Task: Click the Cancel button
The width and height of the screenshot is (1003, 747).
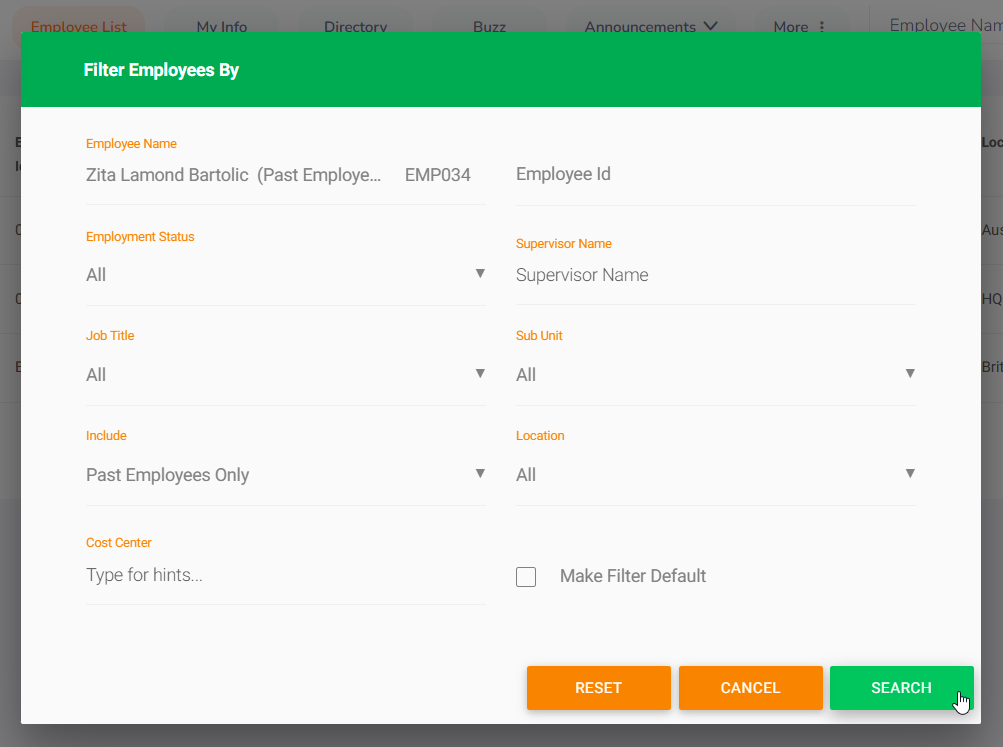Action: click(750, 688)
